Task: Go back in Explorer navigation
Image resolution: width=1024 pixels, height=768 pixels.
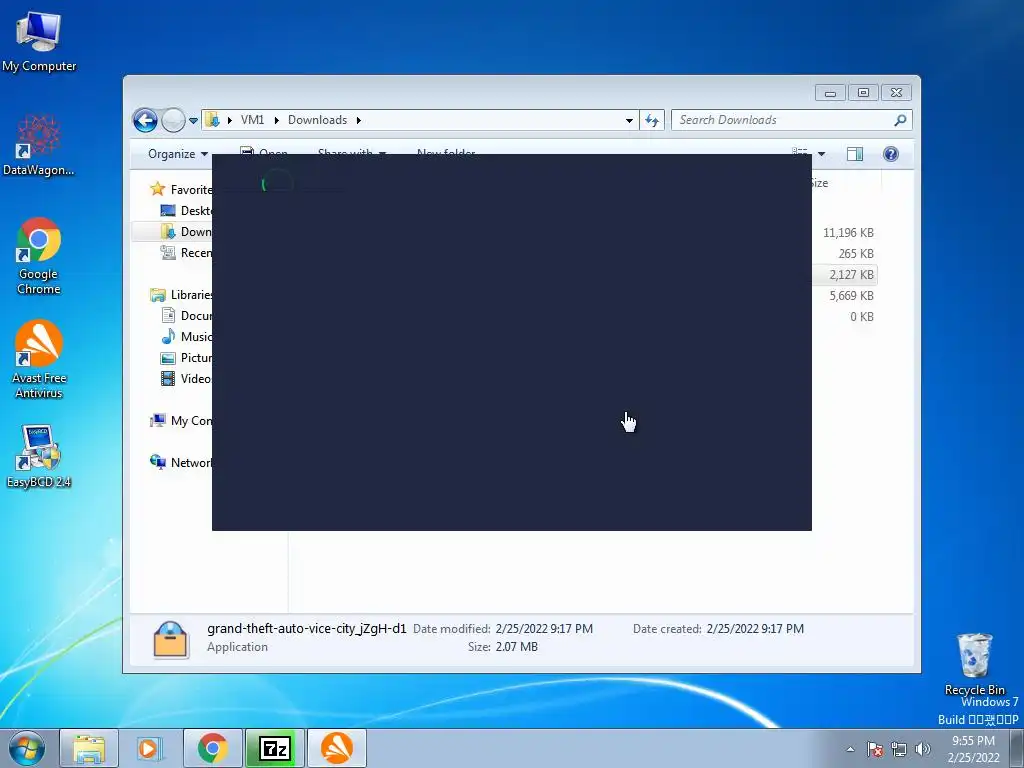Action: tap(145, 120)
